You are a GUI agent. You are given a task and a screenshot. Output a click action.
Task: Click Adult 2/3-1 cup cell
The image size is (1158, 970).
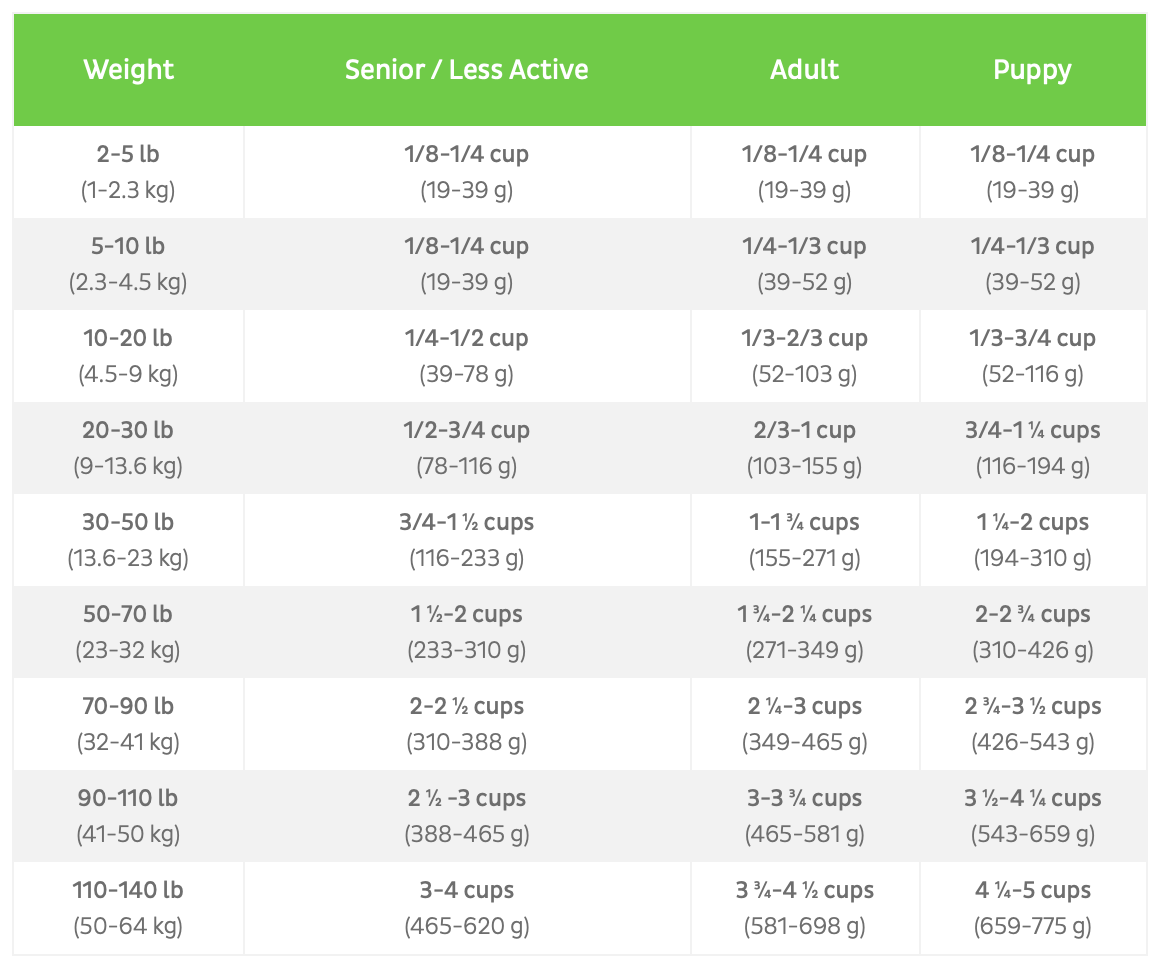point(804,448)
